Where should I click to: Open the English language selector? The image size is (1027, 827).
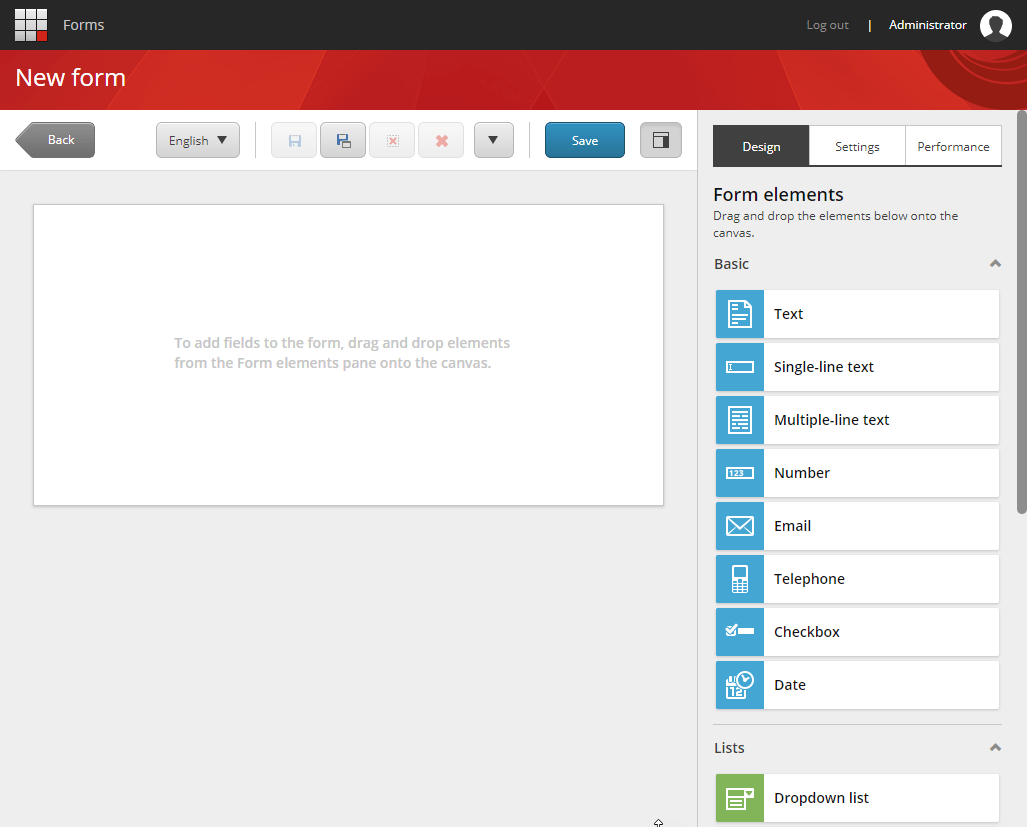197,140
